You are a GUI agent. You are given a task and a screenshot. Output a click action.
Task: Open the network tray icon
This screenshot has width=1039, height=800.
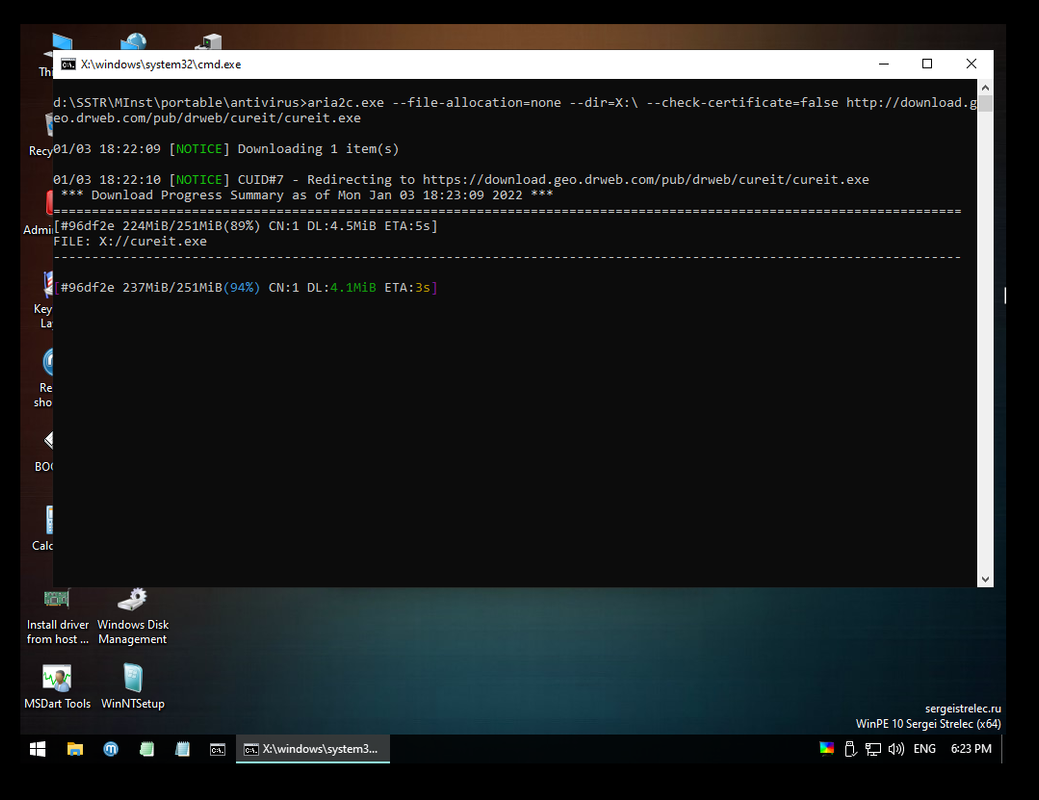pos(873,749)
